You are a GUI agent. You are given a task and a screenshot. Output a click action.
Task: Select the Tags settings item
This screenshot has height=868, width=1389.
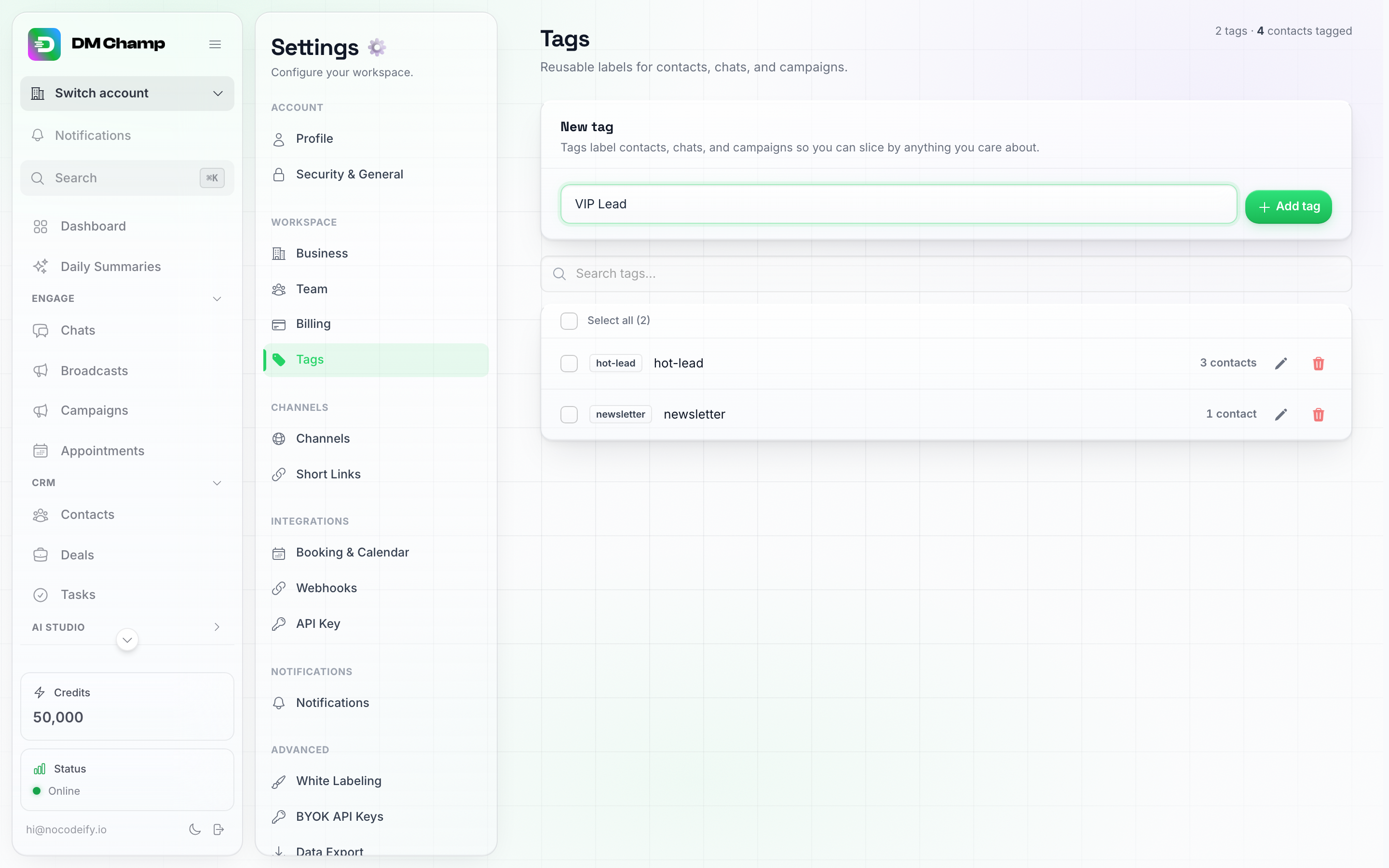(x=376, y=360)
